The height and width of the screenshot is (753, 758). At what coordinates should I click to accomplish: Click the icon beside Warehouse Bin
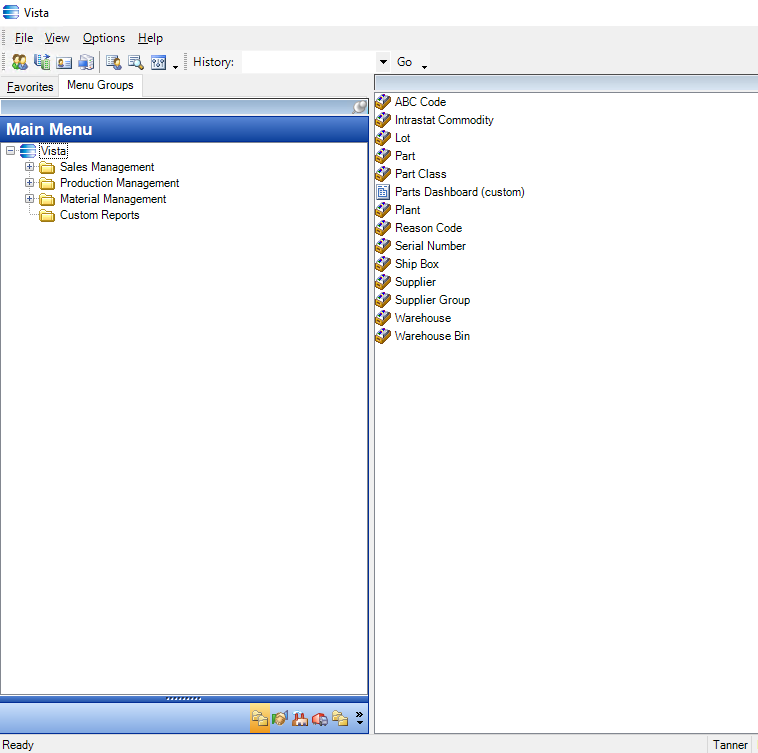pos(383,336)
